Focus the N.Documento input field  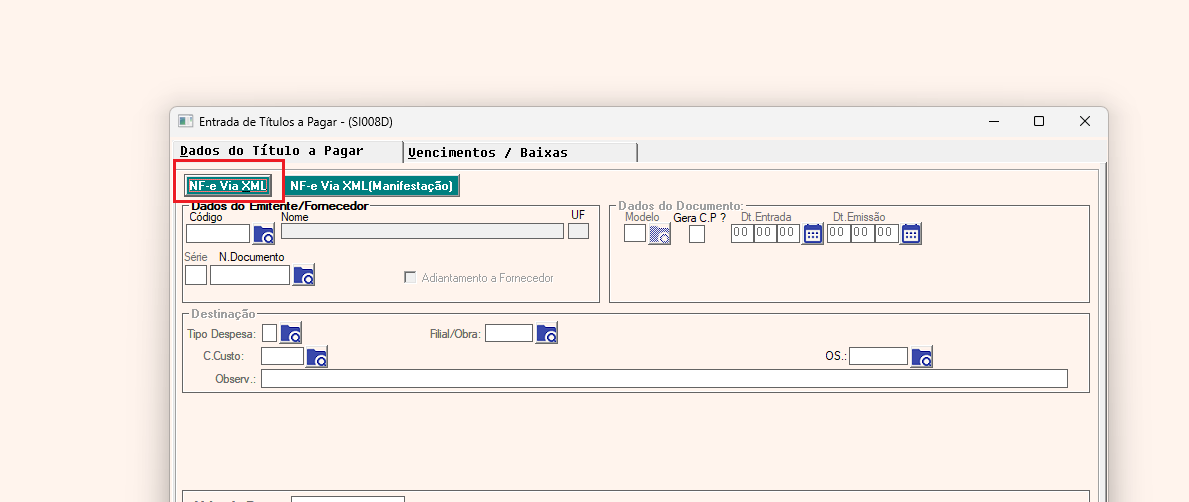(250, 275)
